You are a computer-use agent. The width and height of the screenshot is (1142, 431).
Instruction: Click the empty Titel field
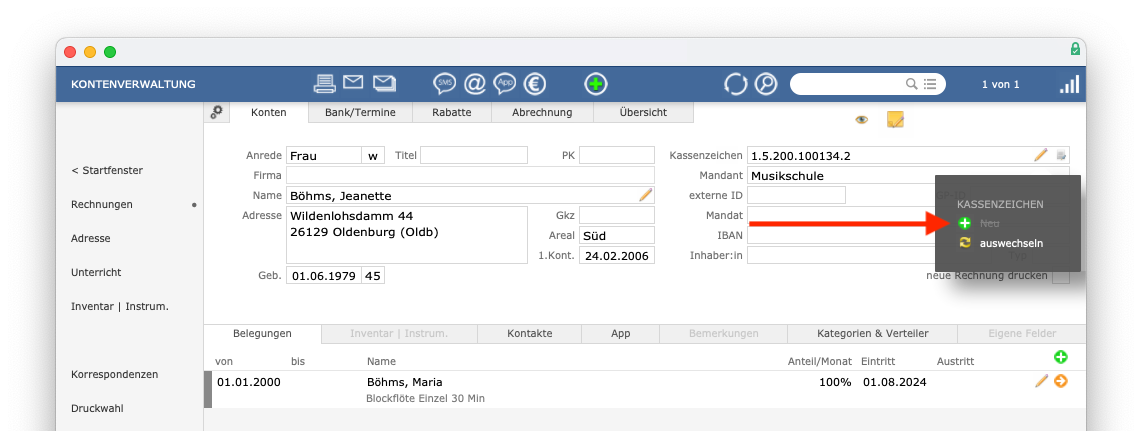pyautogui.click(x=473, y=155)
